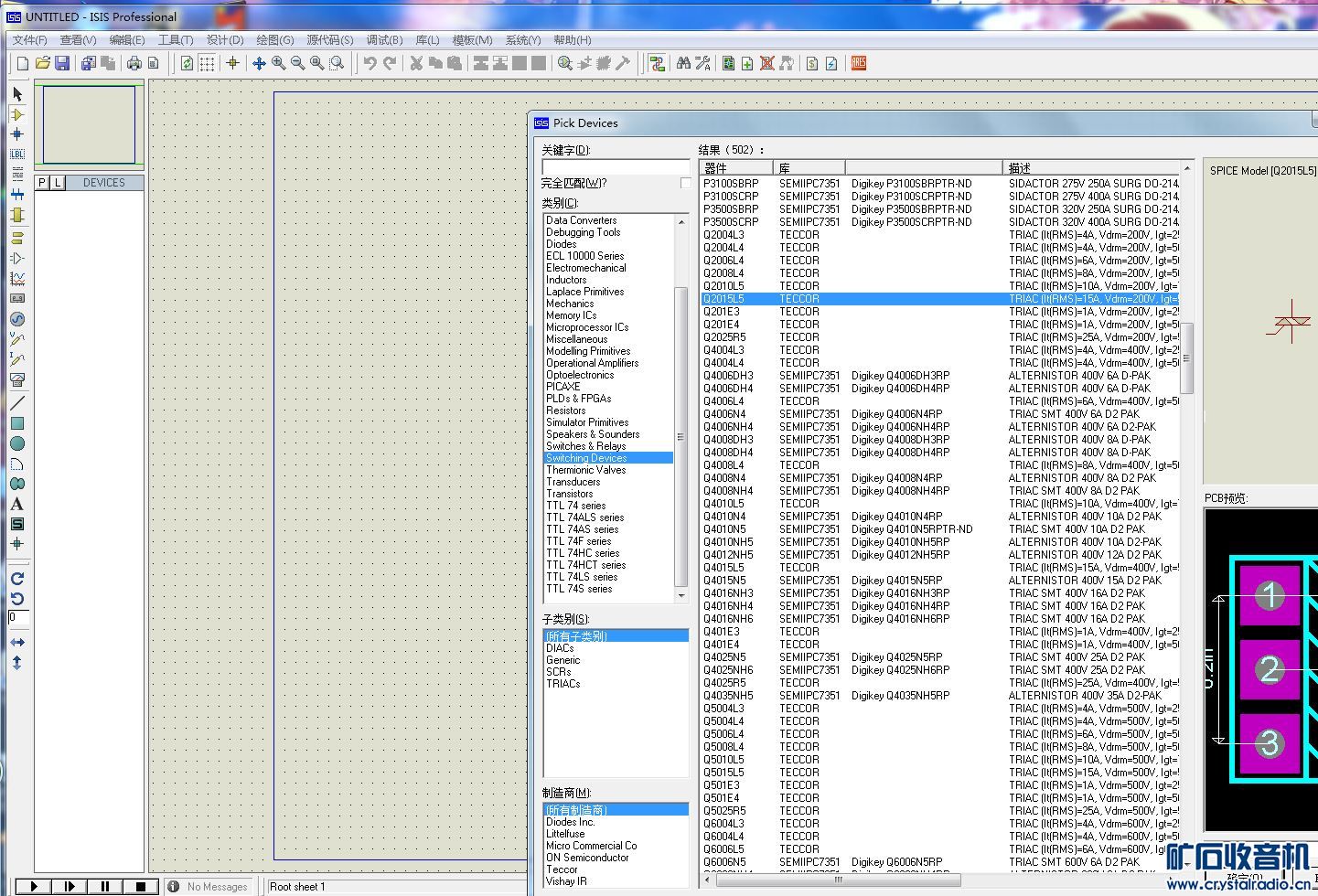
Task: Toggle the grid dots toolbar icon
Action: (x=208, y=63)
